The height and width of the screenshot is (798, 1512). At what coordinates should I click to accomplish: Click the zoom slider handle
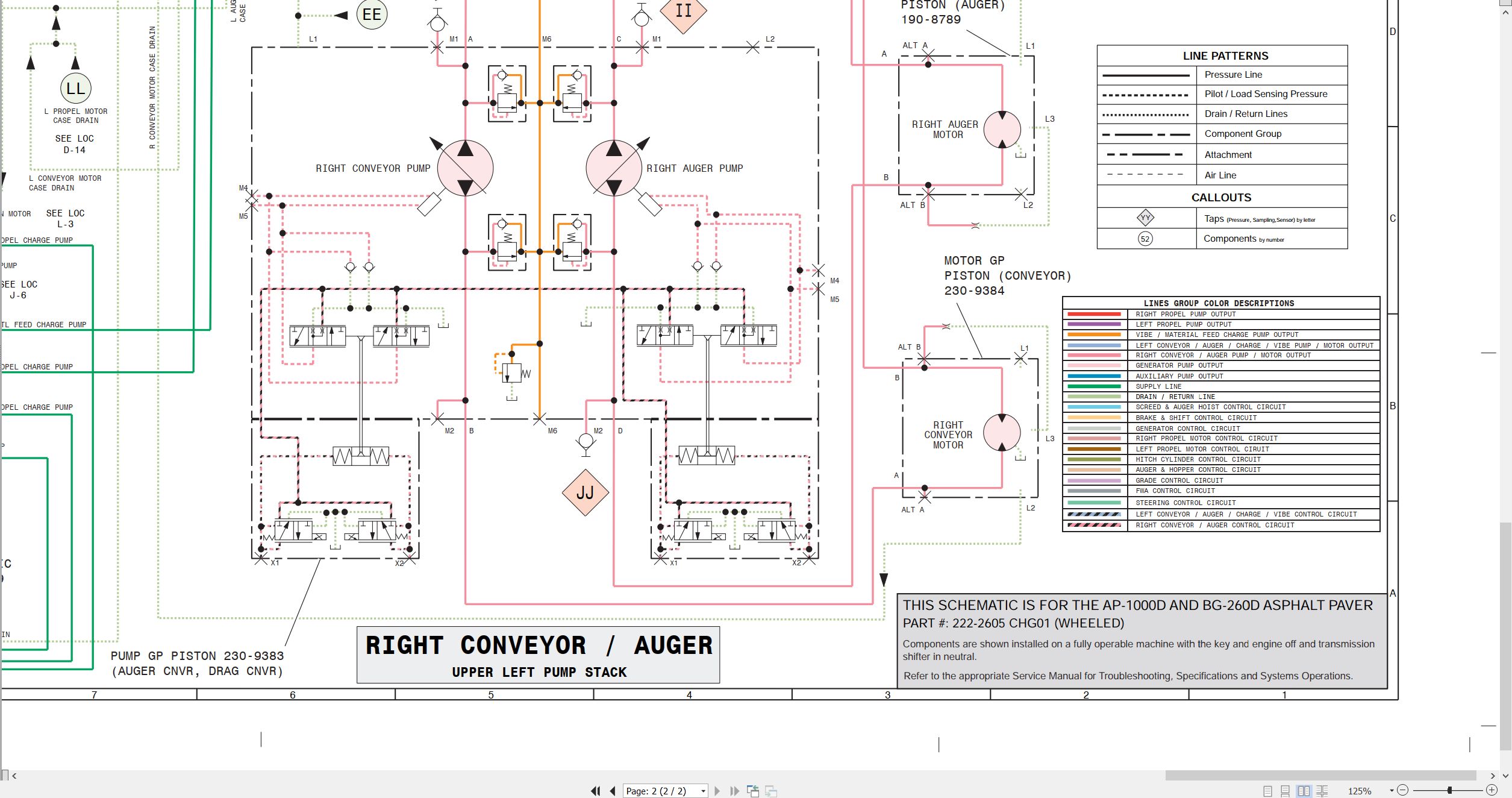(x=1449, y=790)
